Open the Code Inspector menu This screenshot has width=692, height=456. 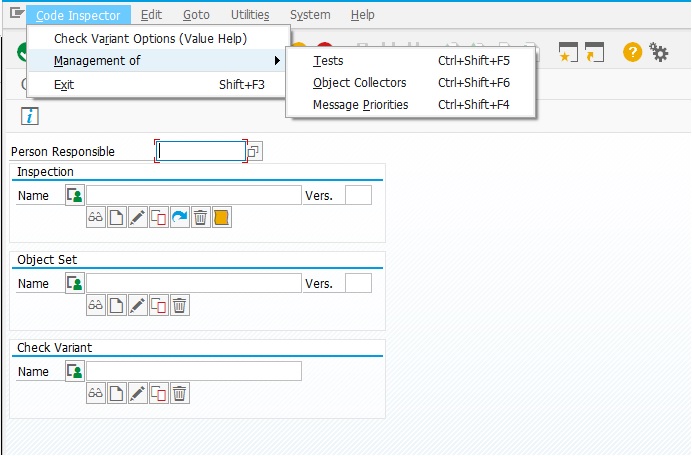click(78, 15)
